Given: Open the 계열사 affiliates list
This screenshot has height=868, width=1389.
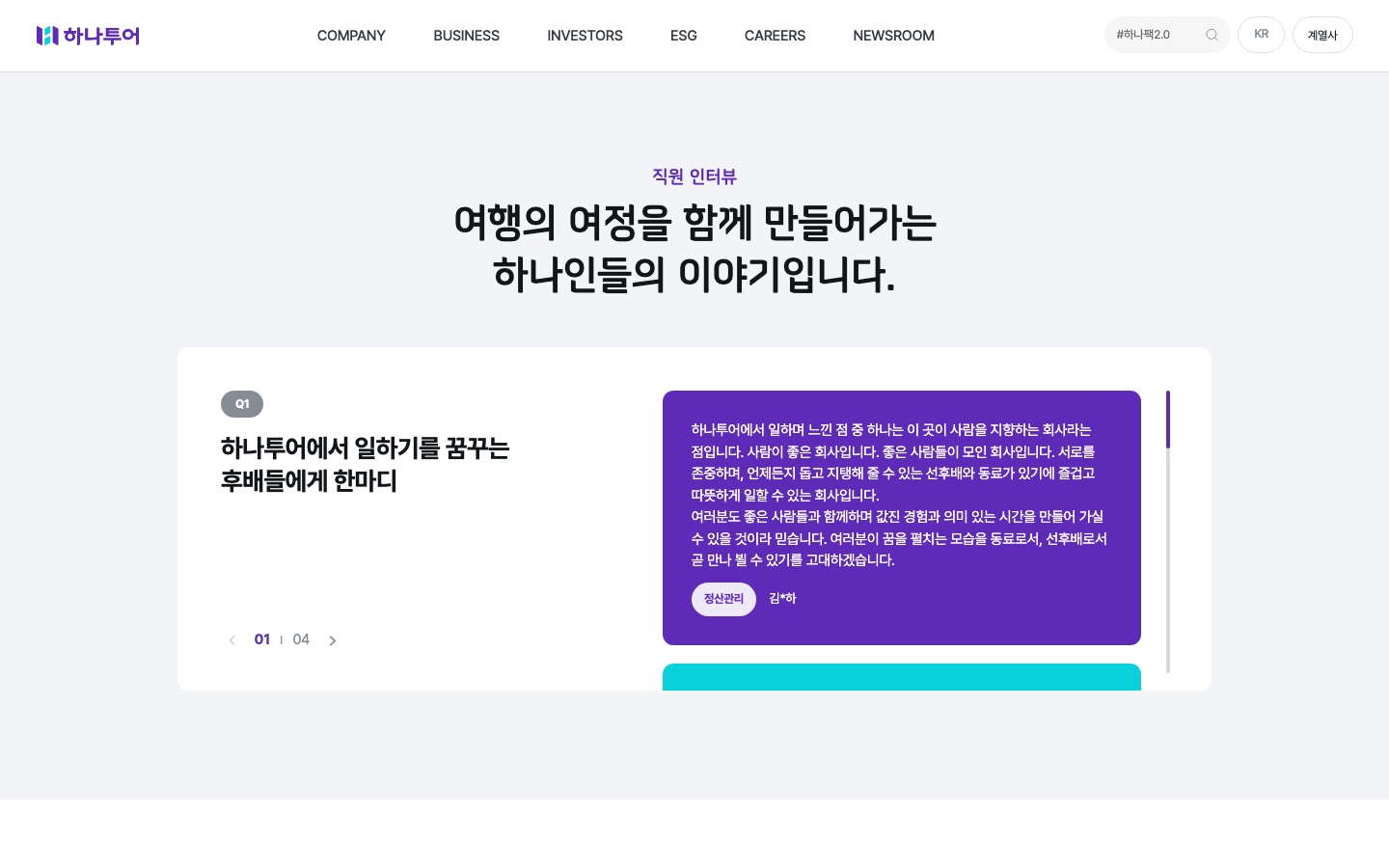Looking at the screenshot, I should [x=1322, y=35].
